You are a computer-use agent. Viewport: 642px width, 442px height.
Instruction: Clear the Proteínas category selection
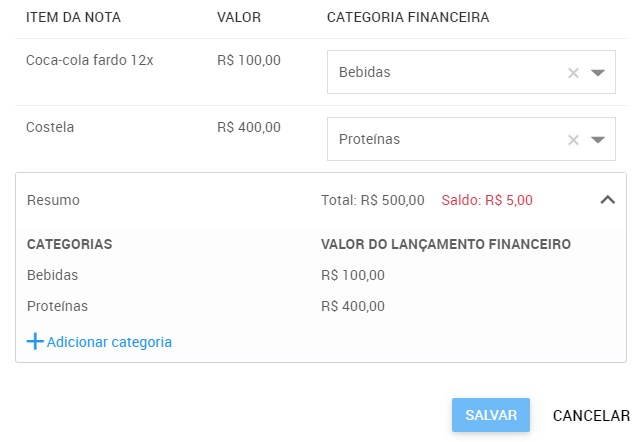point(573,140)
